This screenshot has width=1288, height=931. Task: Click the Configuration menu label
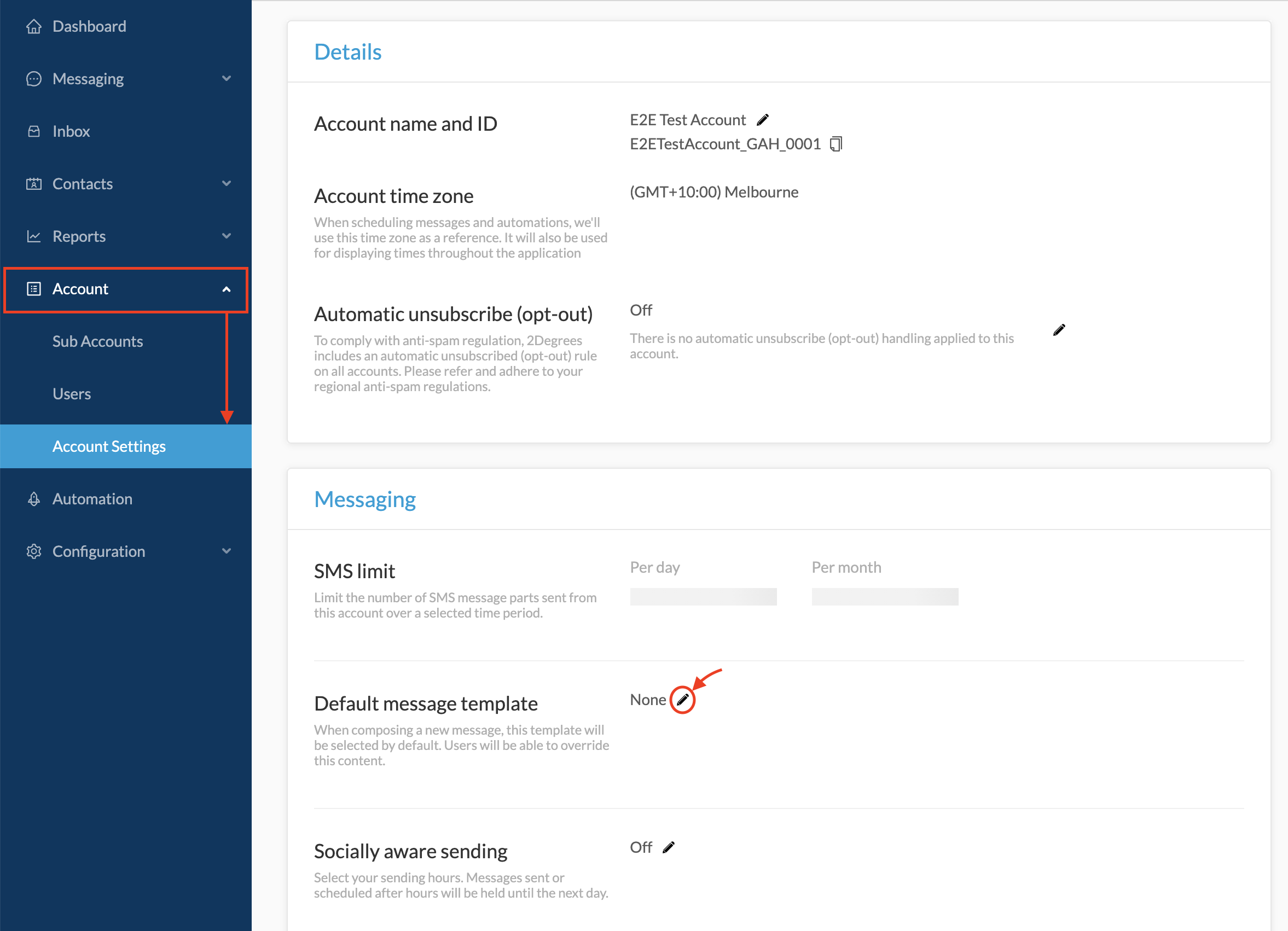(x=99, y=551)
